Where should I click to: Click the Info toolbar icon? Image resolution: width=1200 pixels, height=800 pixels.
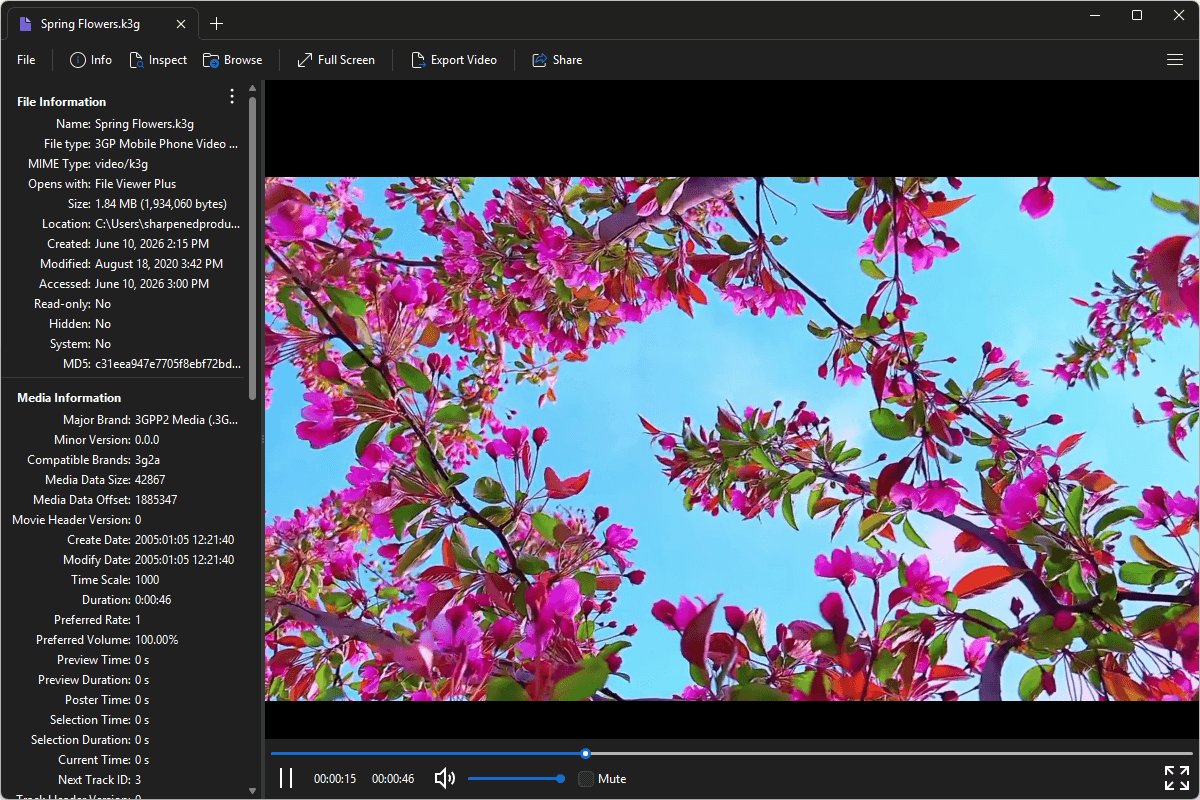coord(78,60)
